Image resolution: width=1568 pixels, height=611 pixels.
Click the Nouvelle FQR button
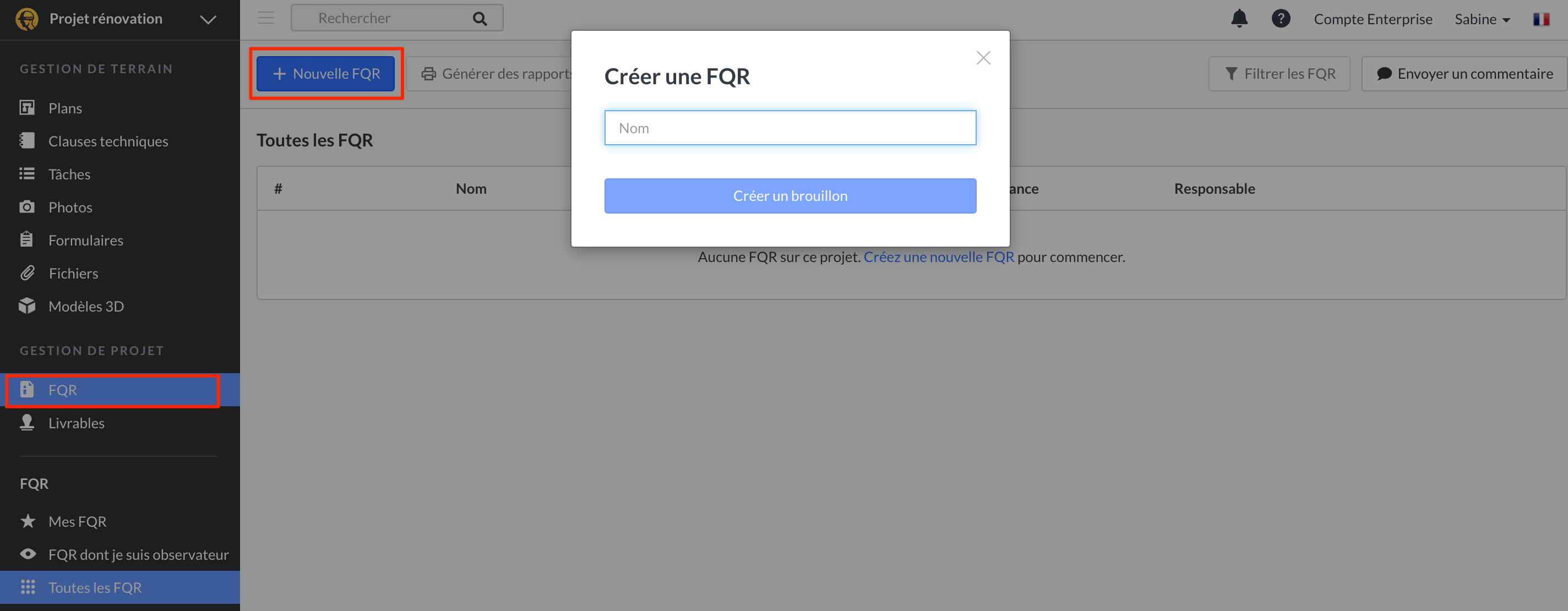click(x=325, y=74)
